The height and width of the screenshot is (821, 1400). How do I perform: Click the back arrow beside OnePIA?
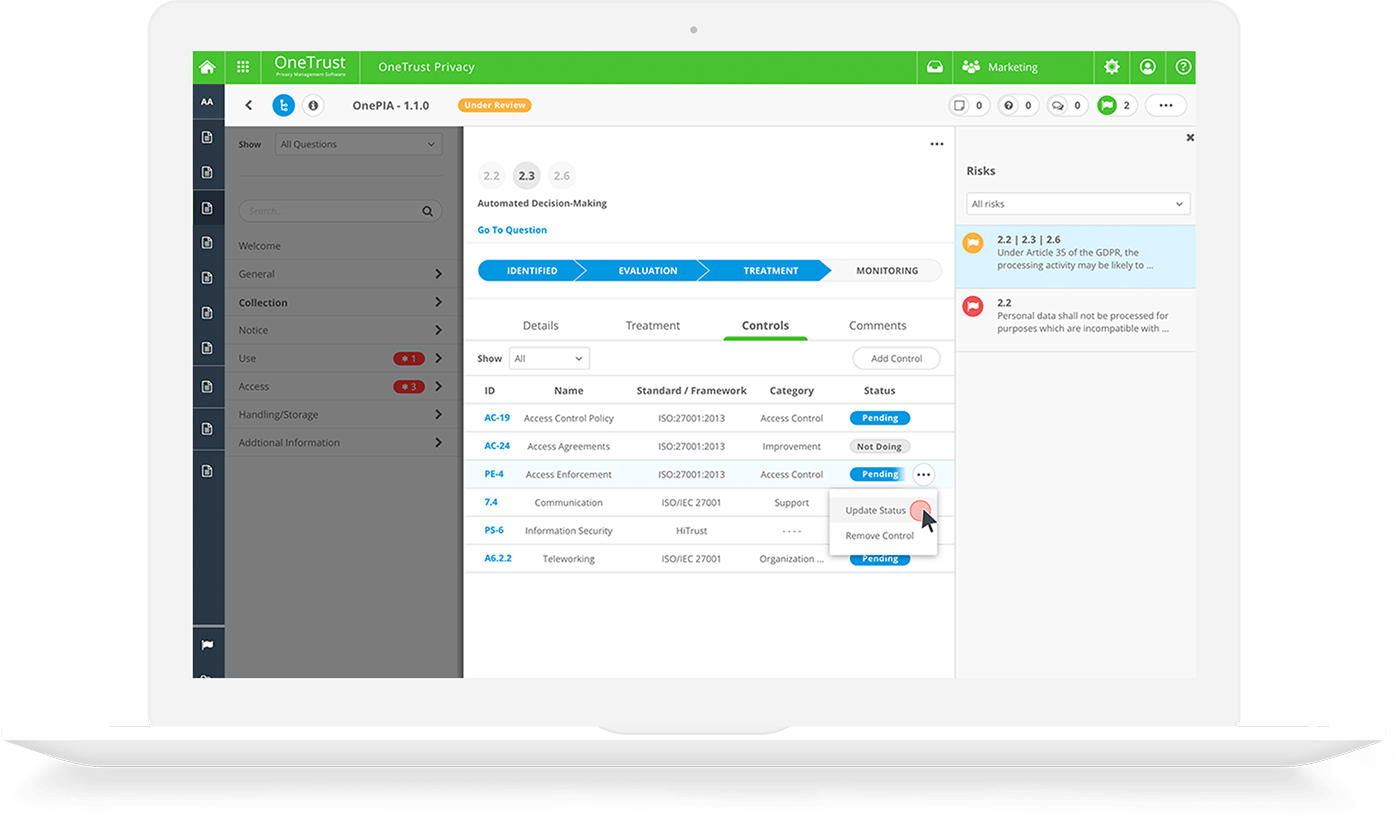pos(249,105)
